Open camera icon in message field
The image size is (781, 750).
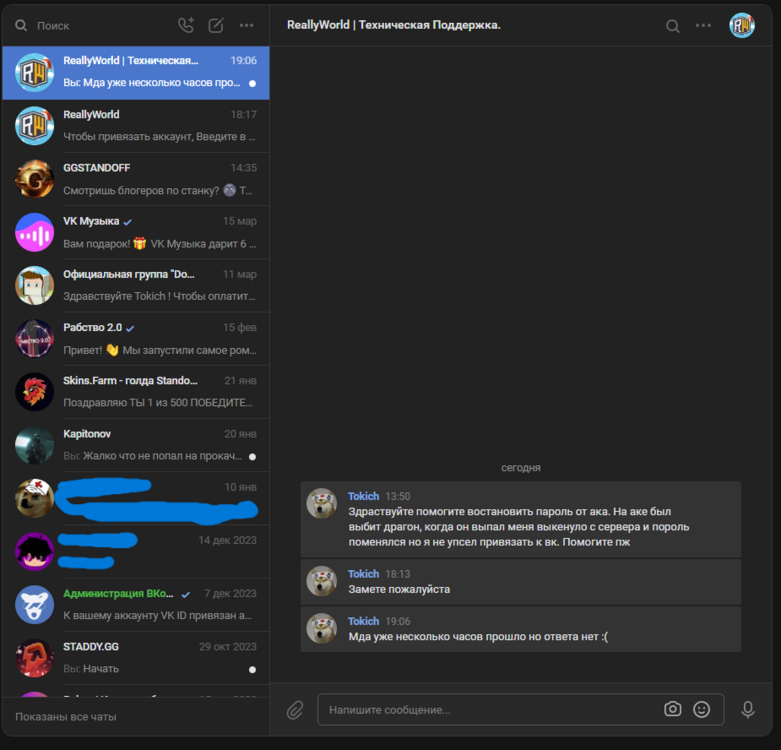[x=672, y=709]
